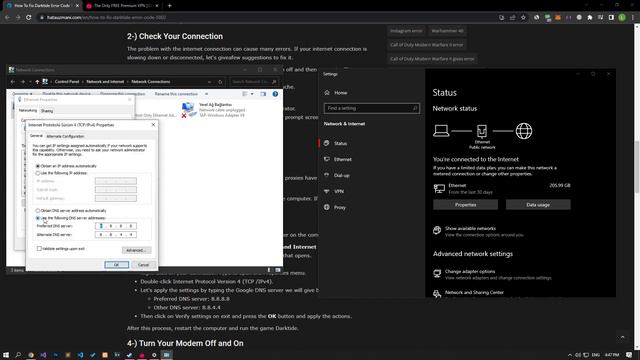Select 'Use the following DNS server addresses'
The width and height of the screenshot is (640, 360).
38,218
